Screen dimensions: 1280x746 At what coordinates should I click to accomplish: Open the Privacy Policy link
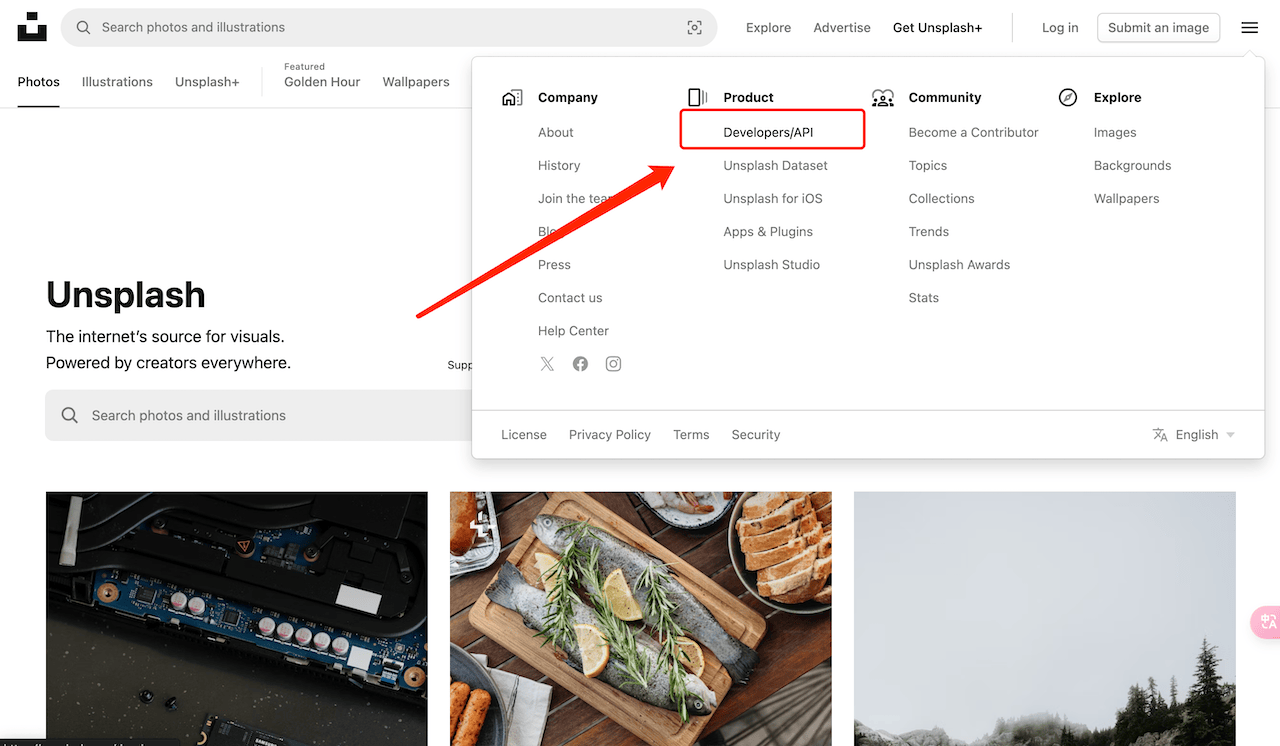click(x=610, y=435)
